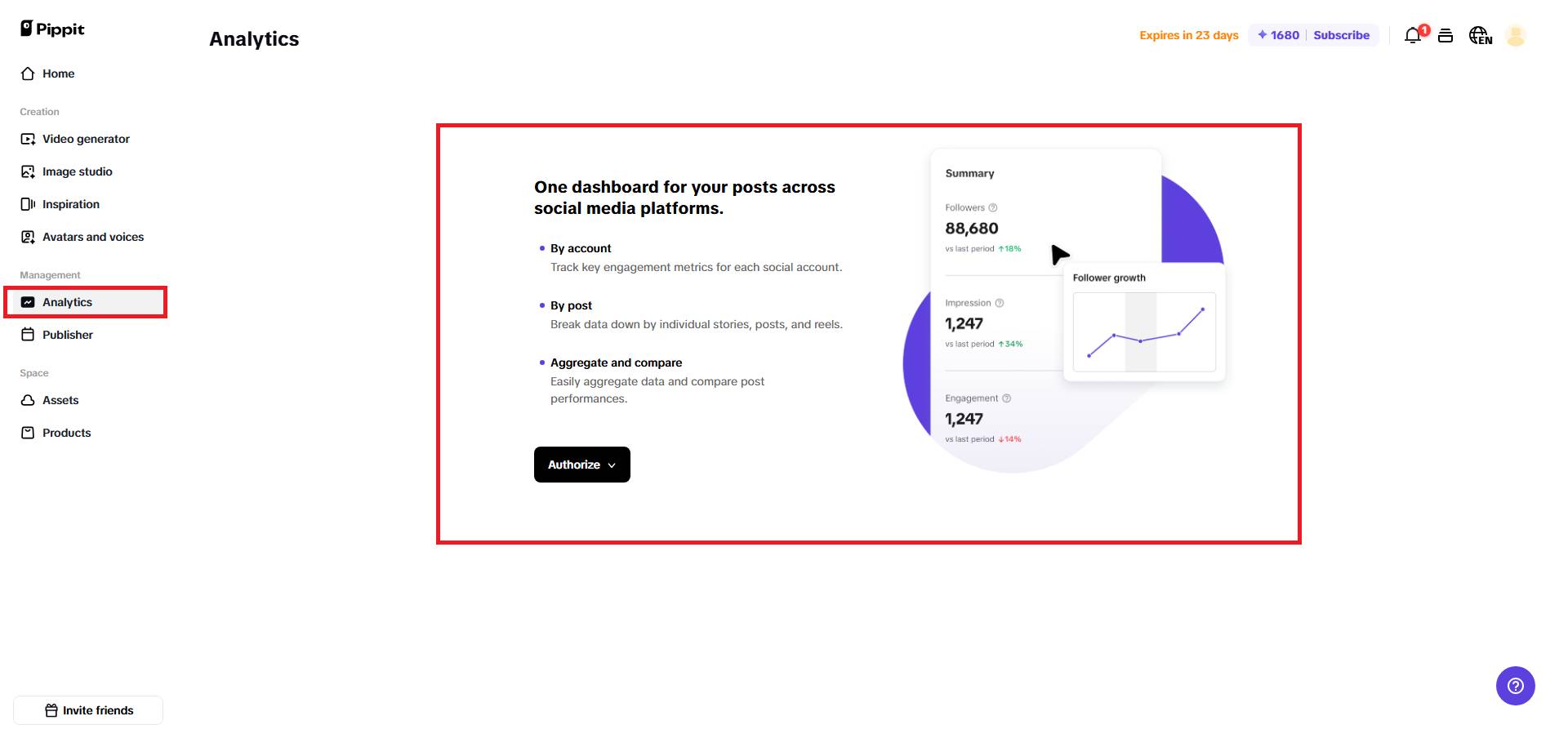Click the Subscribe link
Screen dimensions: 1568x734
tap(1342, 35)
